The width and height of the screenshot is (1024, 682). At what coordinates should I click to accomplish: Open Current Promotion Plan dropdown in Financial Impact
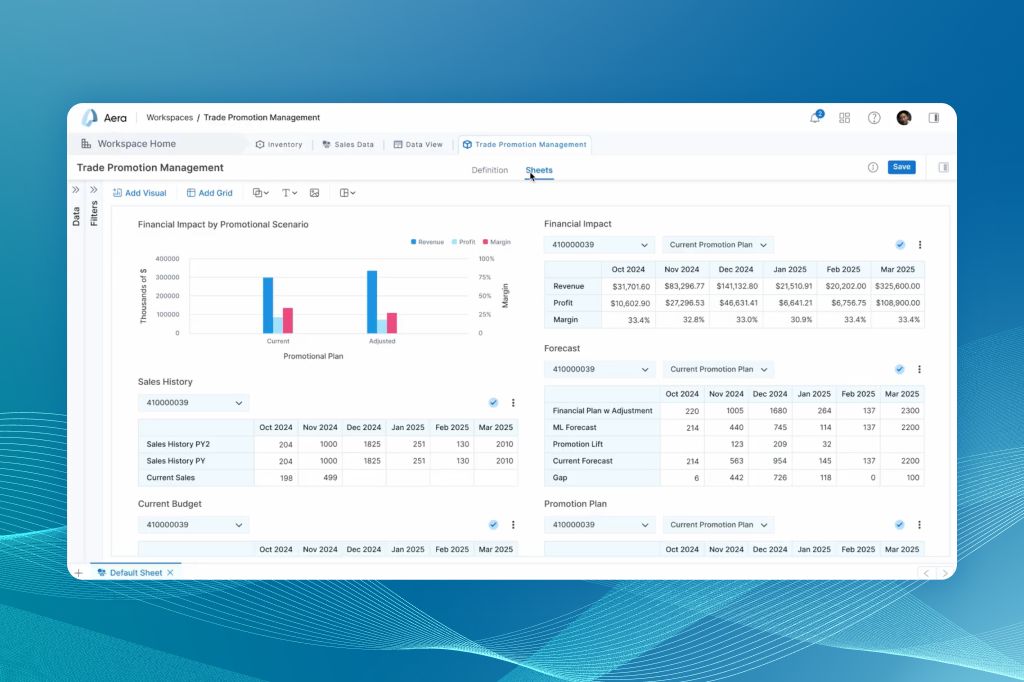click(718, 244)
